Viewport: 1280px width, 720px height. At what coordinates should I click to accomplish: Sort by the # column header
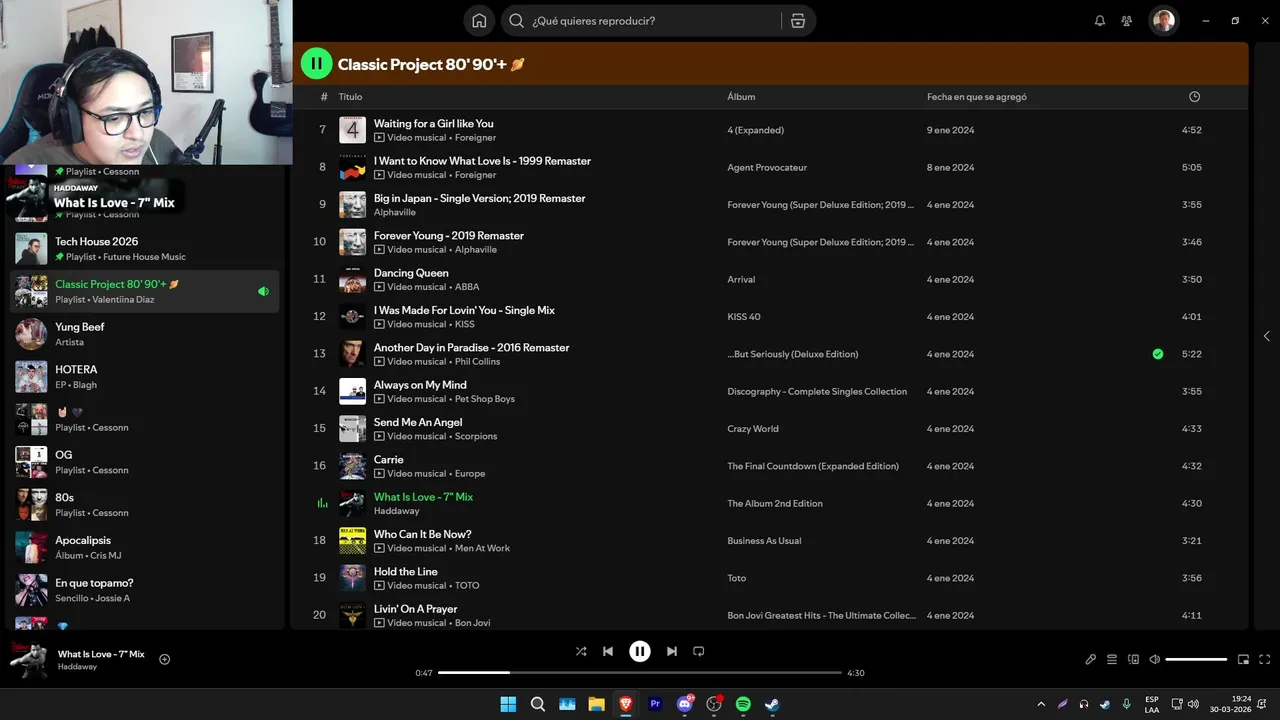324,97
